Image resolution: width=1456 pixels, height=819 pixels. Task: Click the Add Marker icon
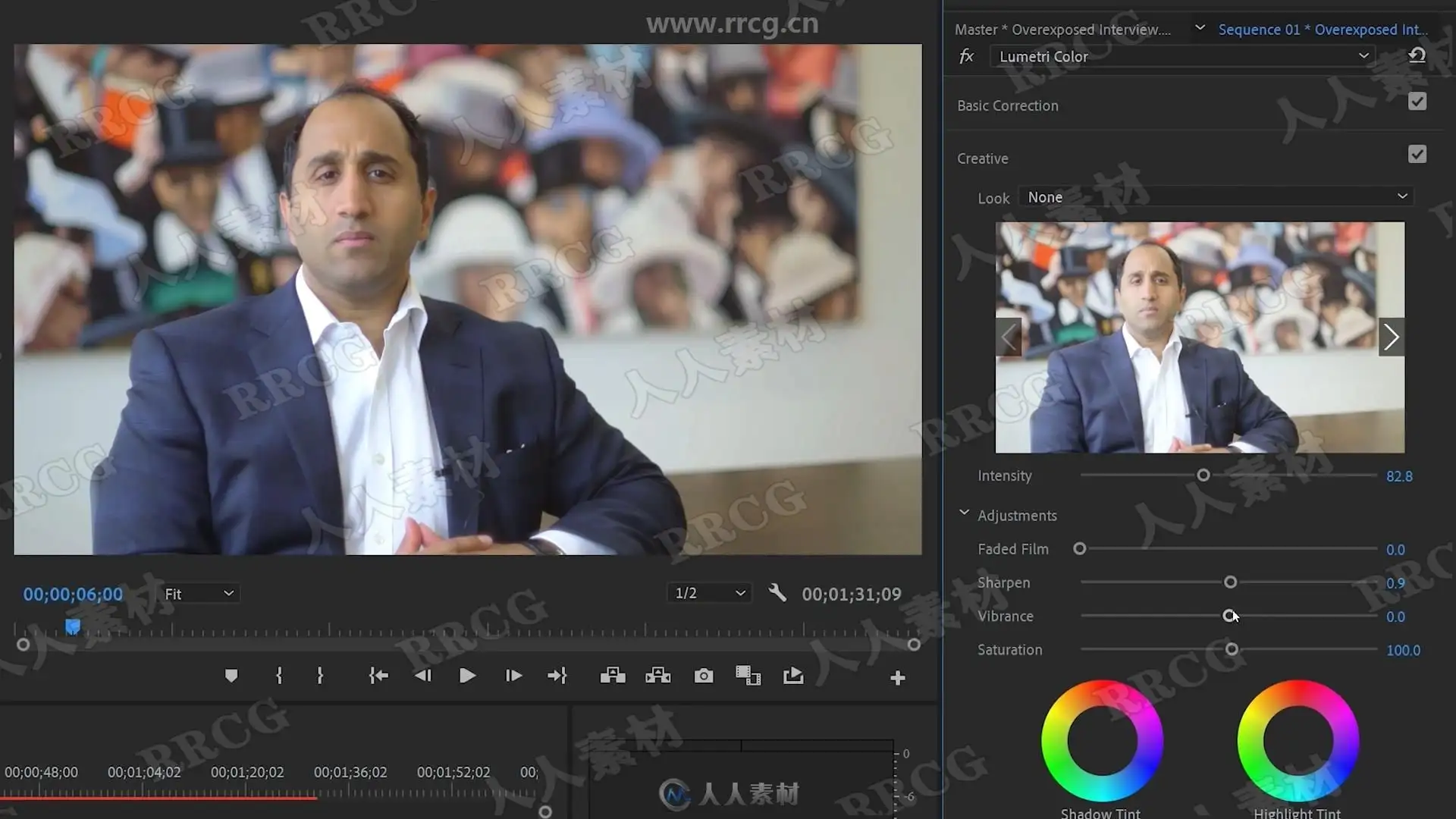coord(231,676)
